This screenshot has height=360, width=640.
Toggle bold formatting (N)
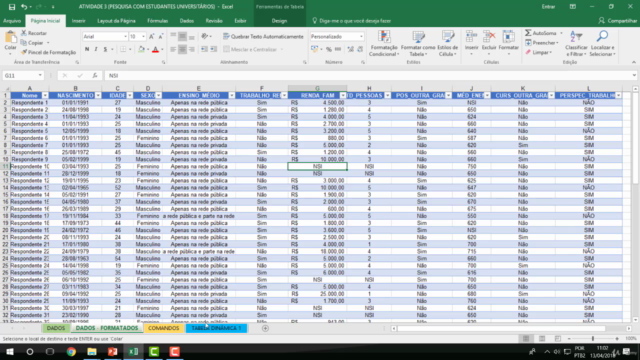pyautogui.click(x=87, y=49)
